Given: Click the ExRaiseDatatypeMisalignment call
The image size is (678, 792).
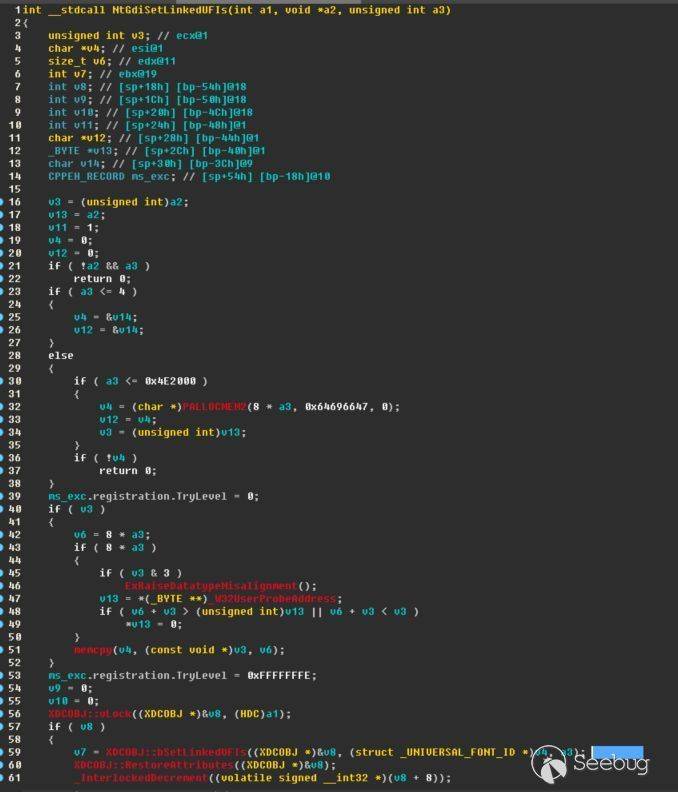Looking at the screenshot, I should pyautogui.click(x=211, y=586).
